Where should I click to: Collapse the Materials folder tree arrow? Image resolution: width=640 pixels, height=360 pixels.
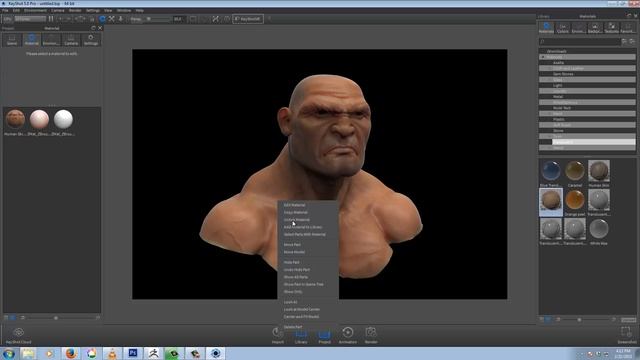(x=542, y=57)
